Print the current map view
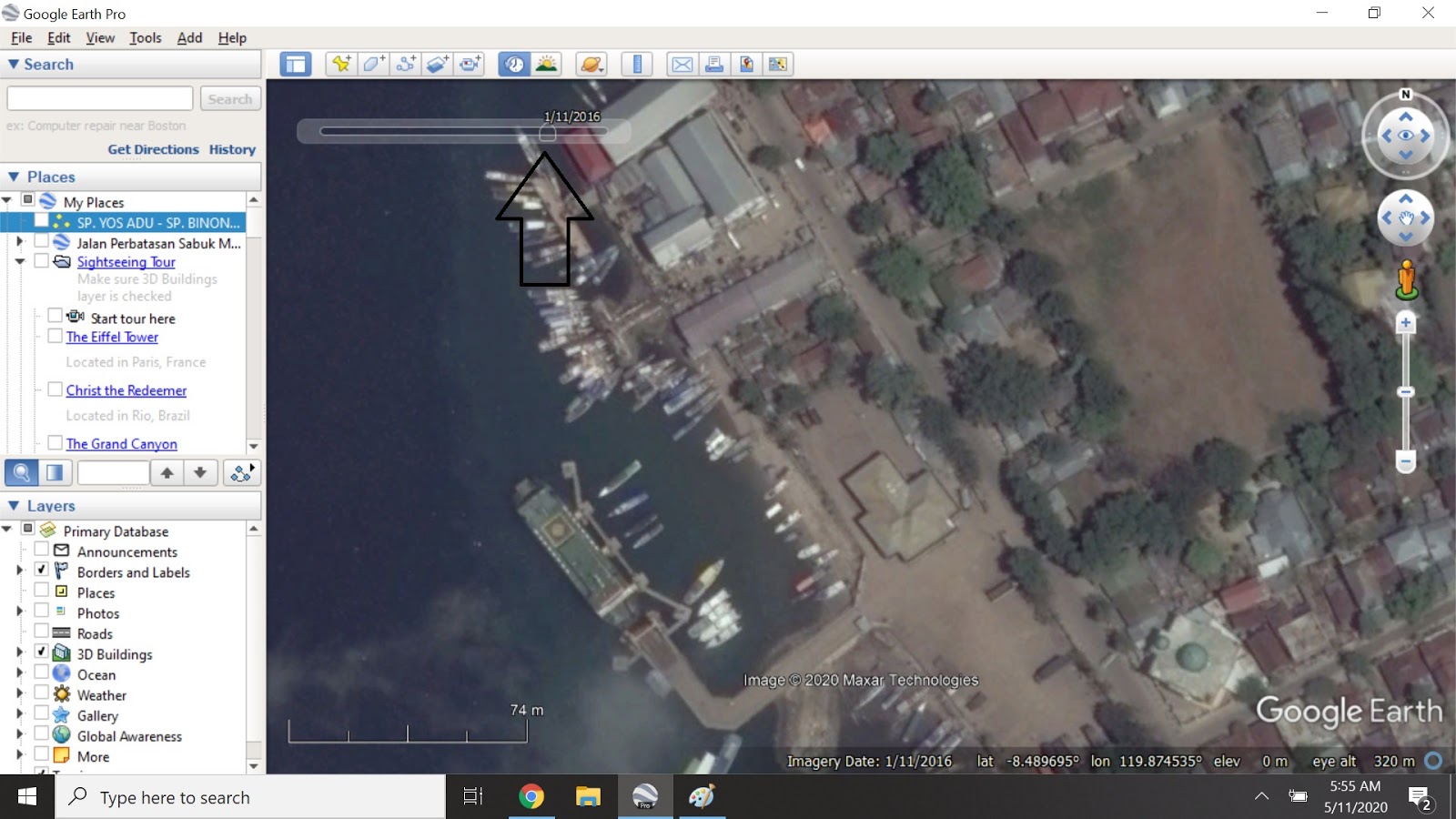The width and height of the screenshot is (1456, 819). (x=714, y=64)
